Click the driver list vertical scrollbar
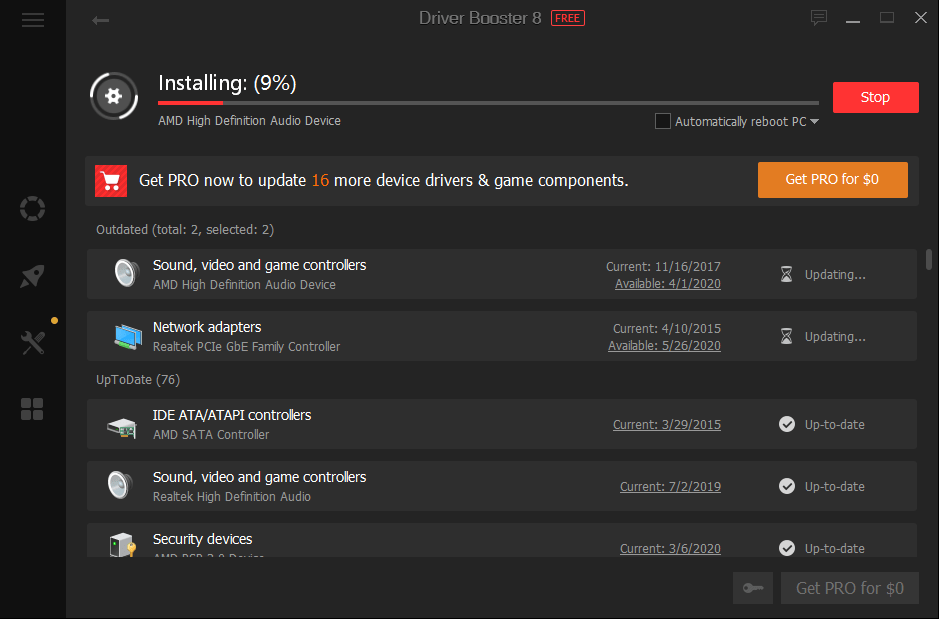This screenshot has height=619, width=939. [930, 260]
